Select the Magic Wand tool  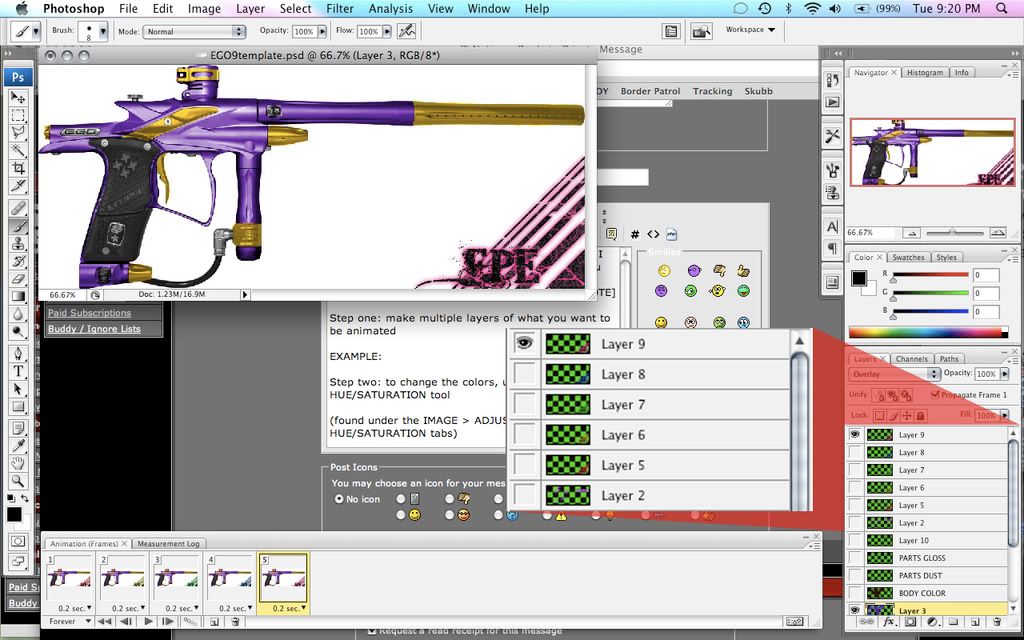coord(18,151)
